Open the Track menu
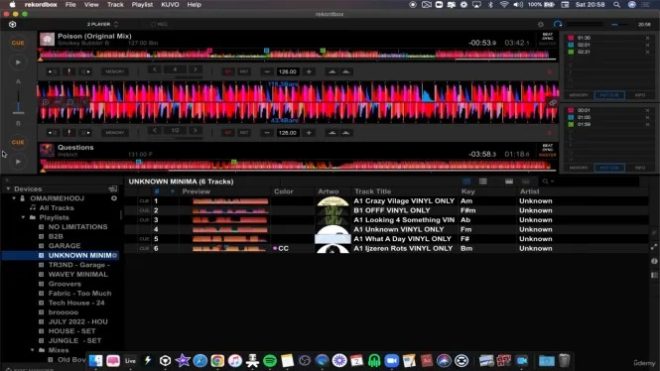This screenshot has width=660, height=371. [115, 5]
